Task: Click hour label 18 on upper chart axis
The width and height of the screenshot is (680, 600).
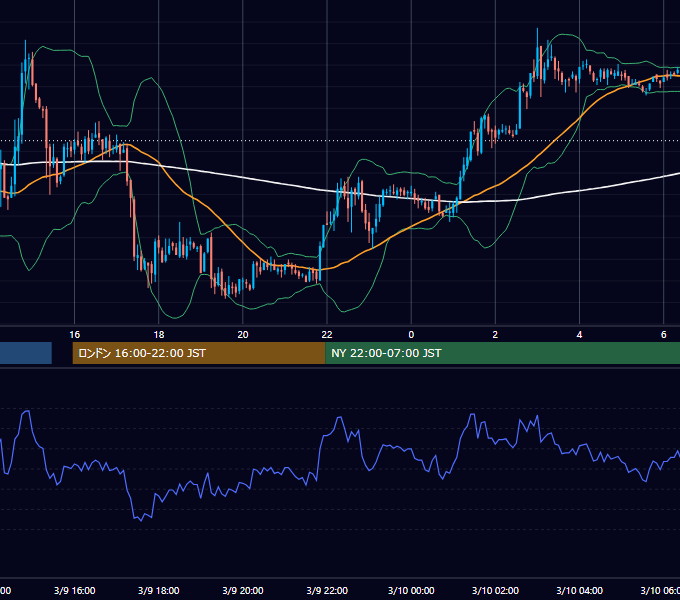Action: [x=159, y=334]
